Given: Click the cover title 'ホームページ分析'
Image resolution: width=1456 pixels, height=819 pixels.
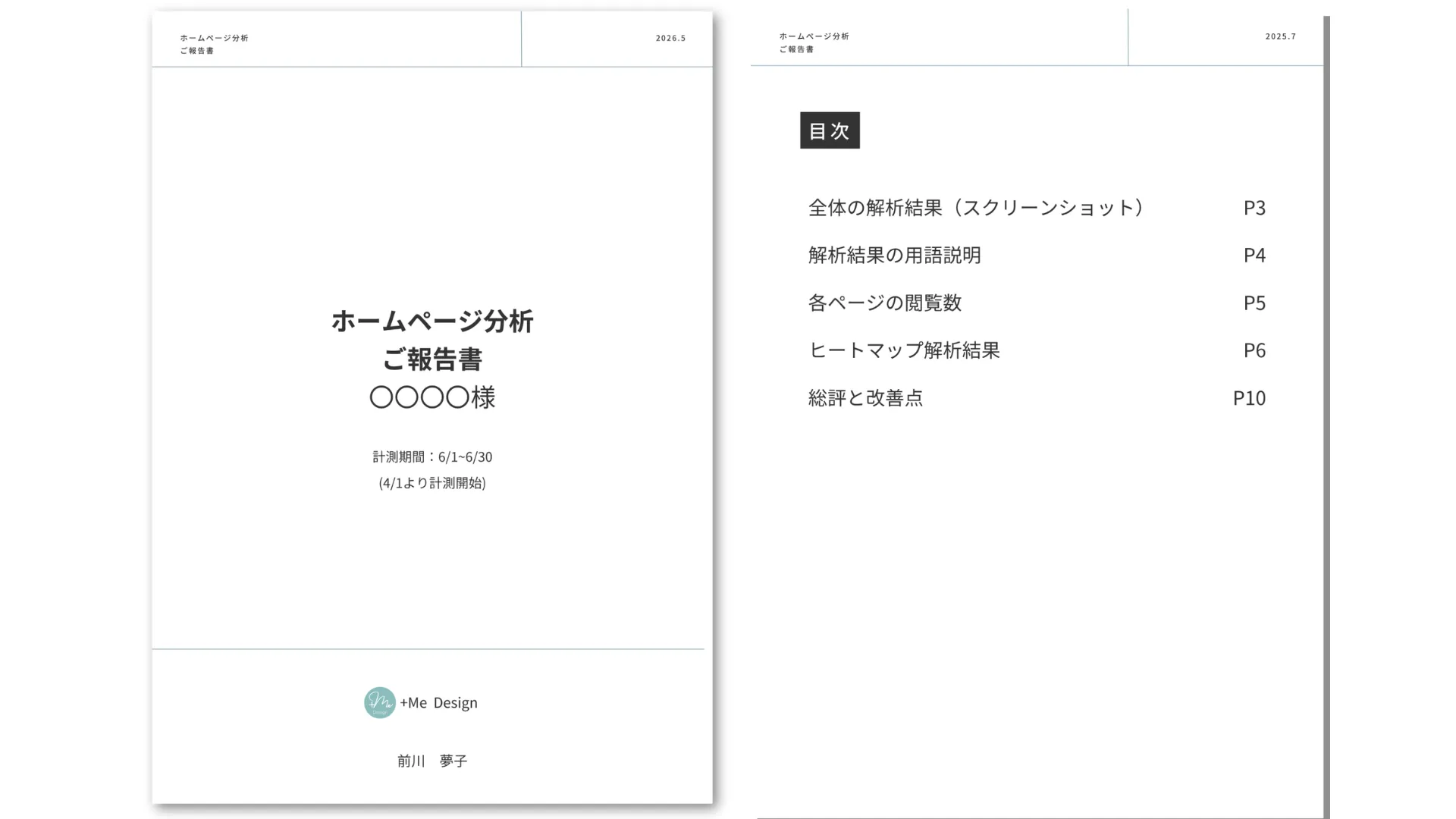Looking at the screenshot, I should [x=432, y=321].
